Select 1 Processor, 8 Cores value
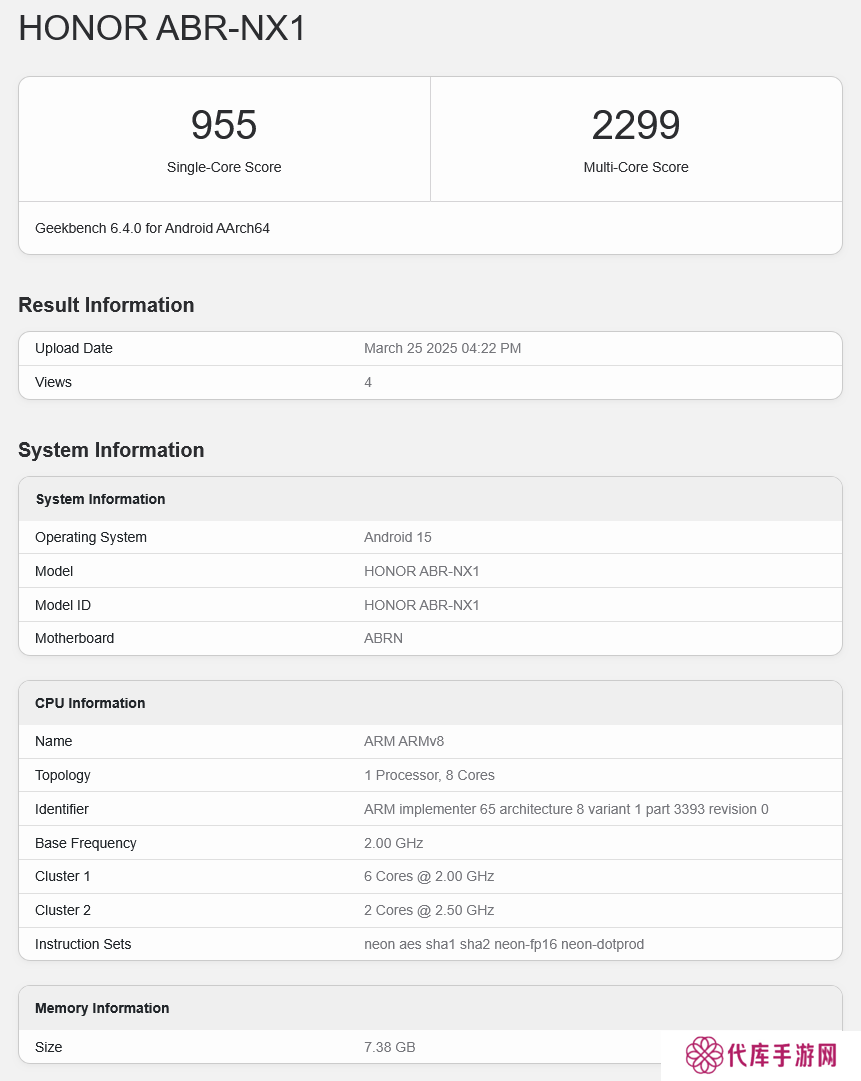The width and height of the screenshot is (861, 1081). (429, 775)
